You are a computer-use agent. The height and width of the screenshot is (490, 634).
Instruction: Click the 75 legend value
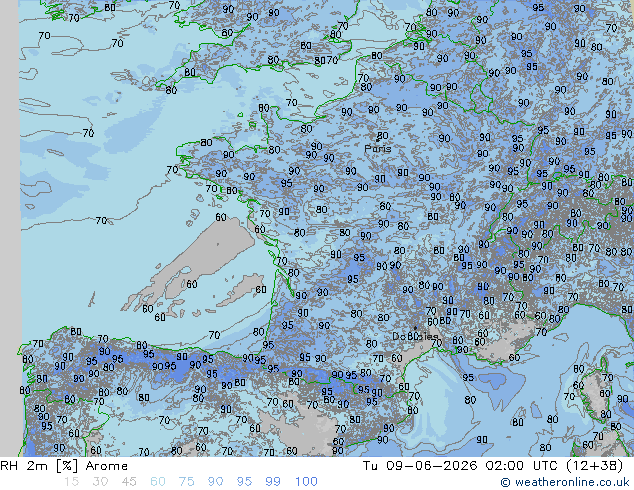[186, 482]
